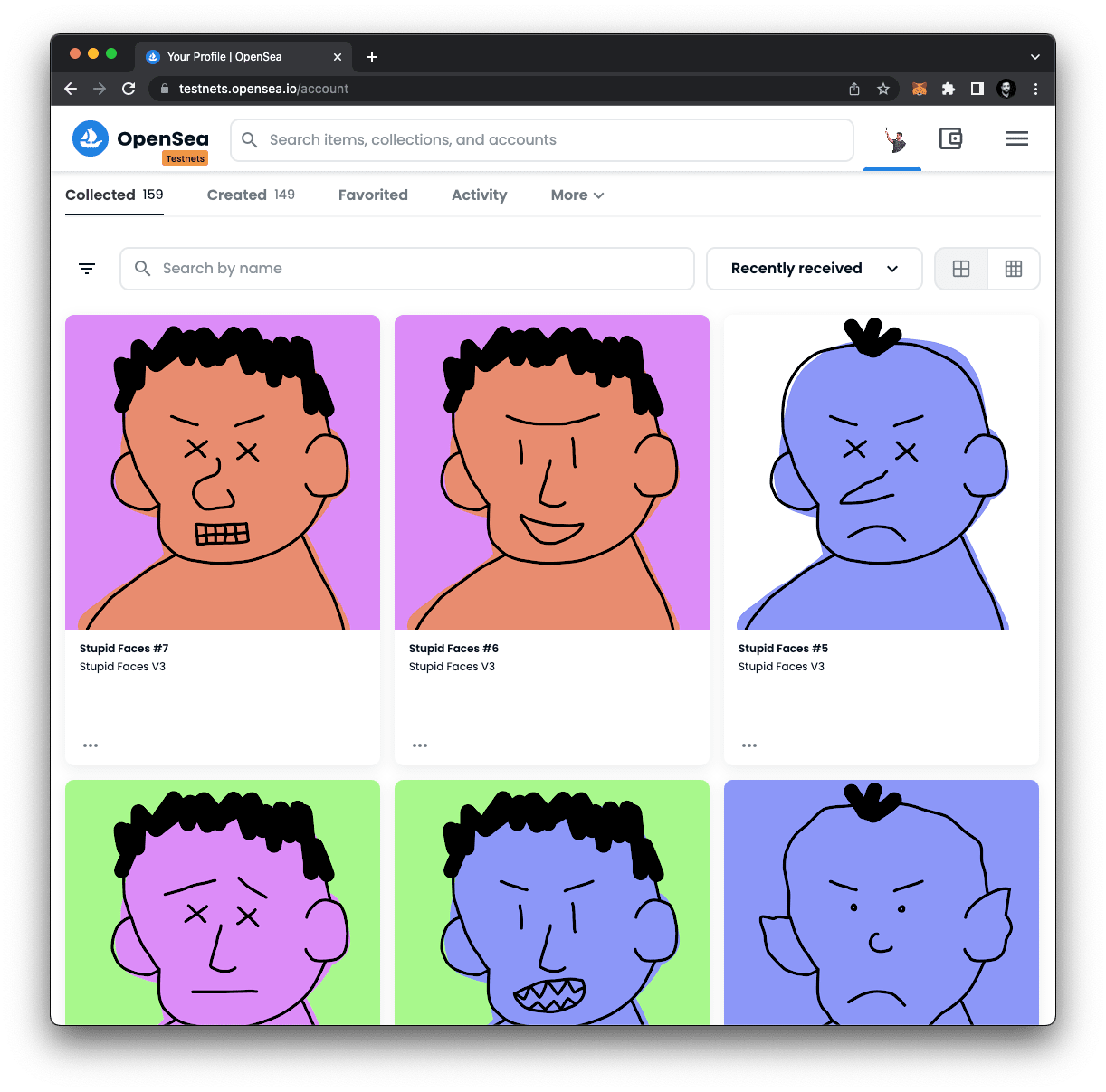The height and width of the screenshot is (1092, 1106).
Task: Click the Stupid Faces #7 title
Action: tap(124, 649)
